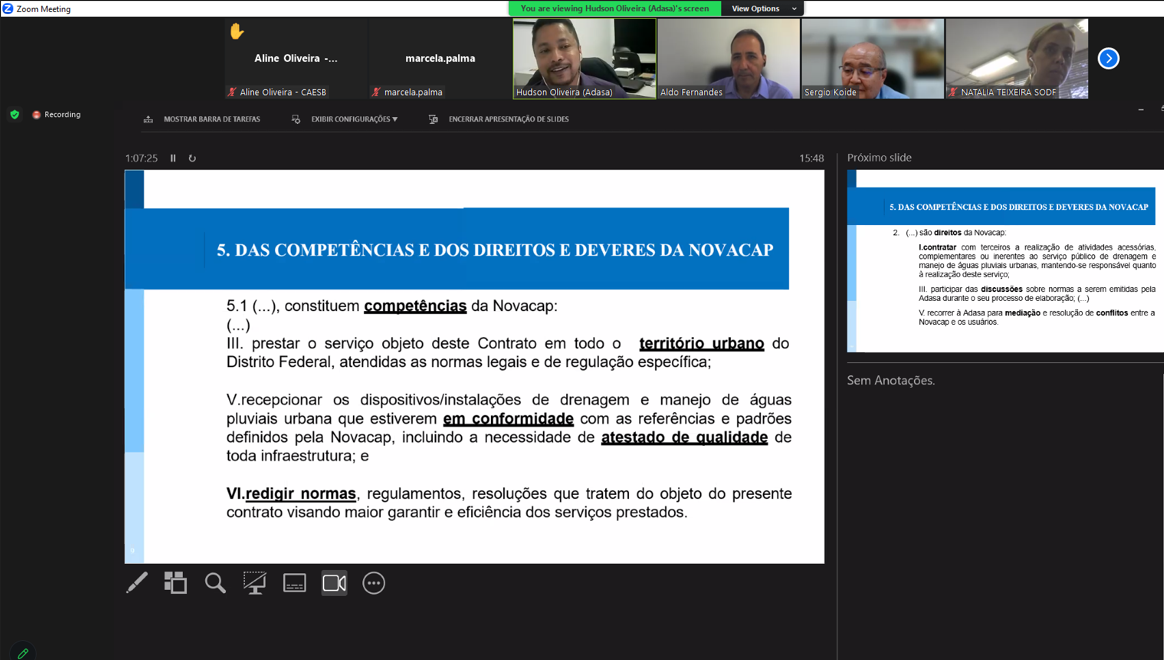Click the current slide in presenter view
Image resolution: width=1164 pixels, height=660 pixels.
pos(474,367)
